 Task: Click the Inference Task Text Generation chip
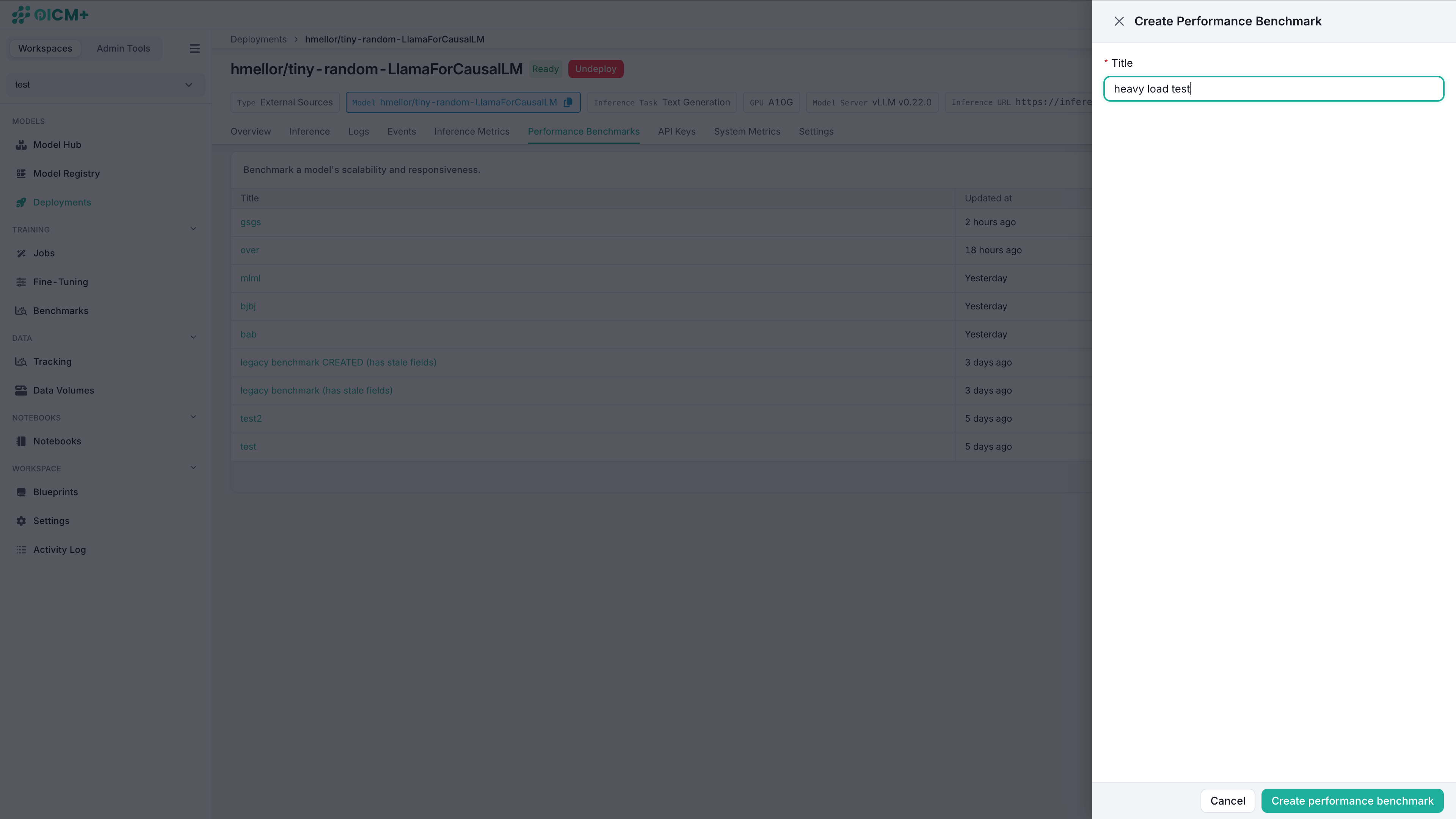click(x=662, y=102)
